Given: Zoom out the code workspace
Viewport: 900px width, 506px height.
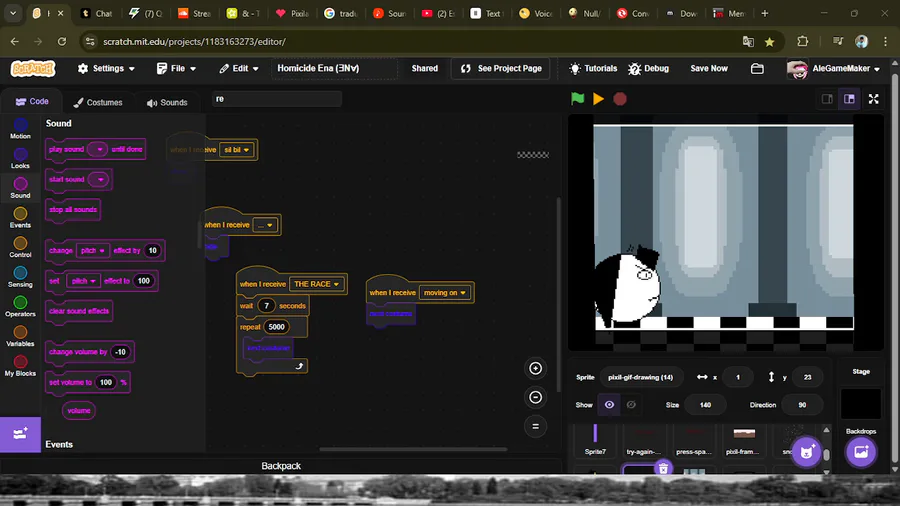Looking at the screenshot, I should (x=536, y=397).
